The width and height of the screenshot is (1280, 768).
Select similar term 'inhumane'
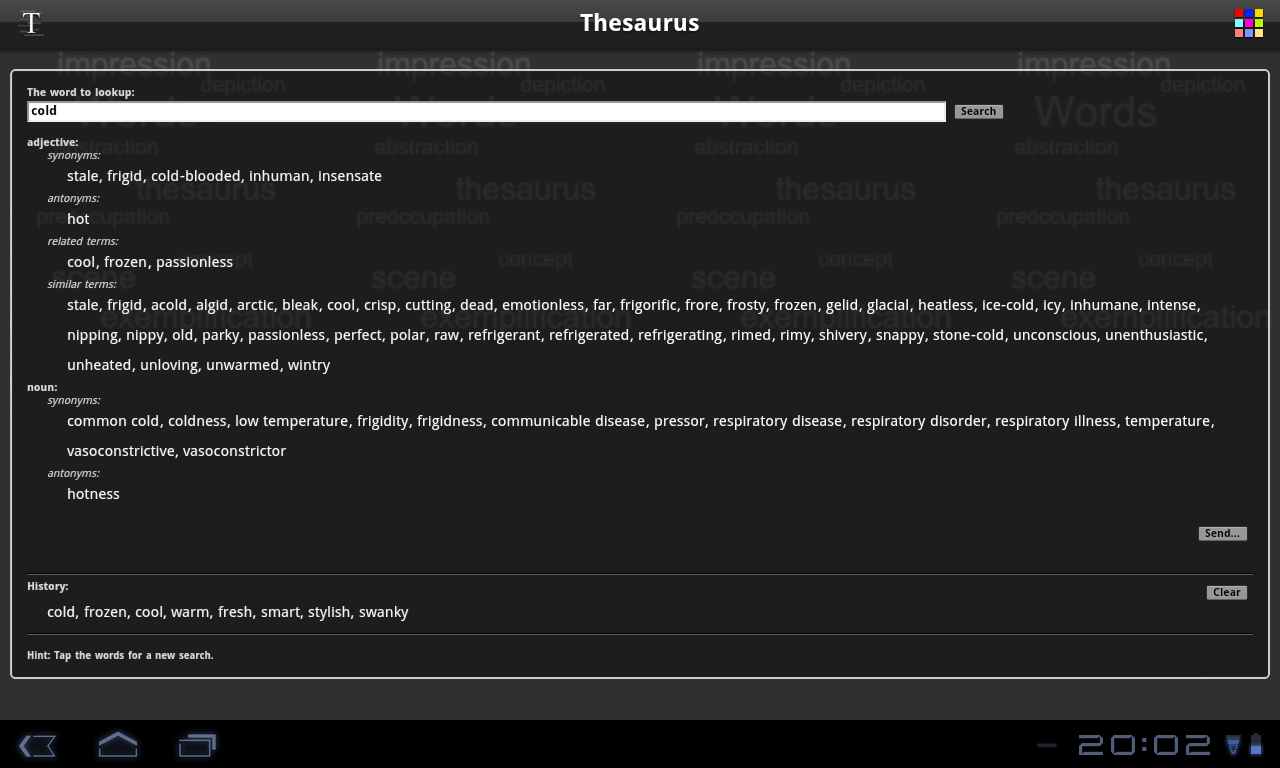click(1104, 305)
